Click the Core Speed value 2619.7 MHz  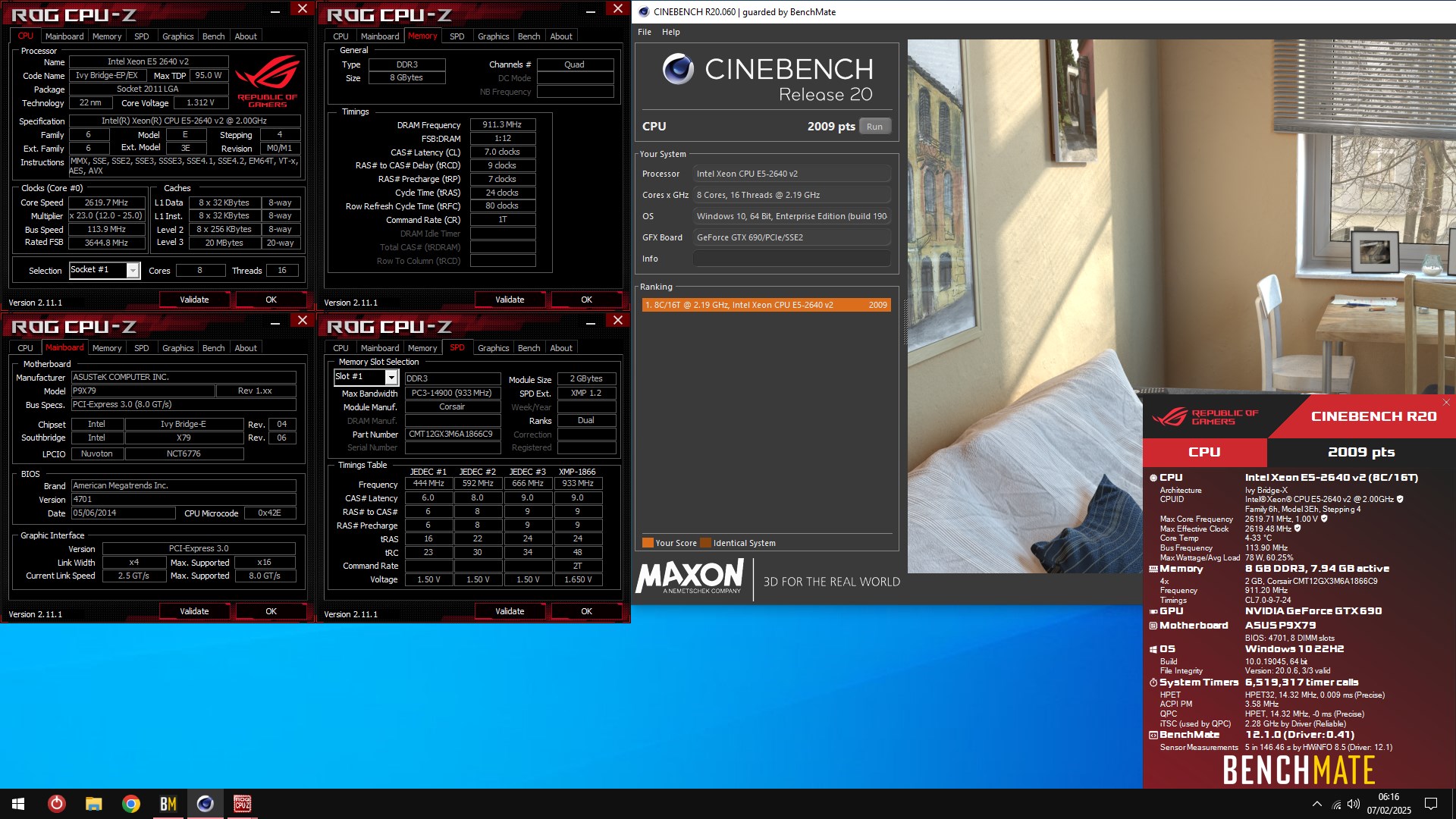point(106,202)
